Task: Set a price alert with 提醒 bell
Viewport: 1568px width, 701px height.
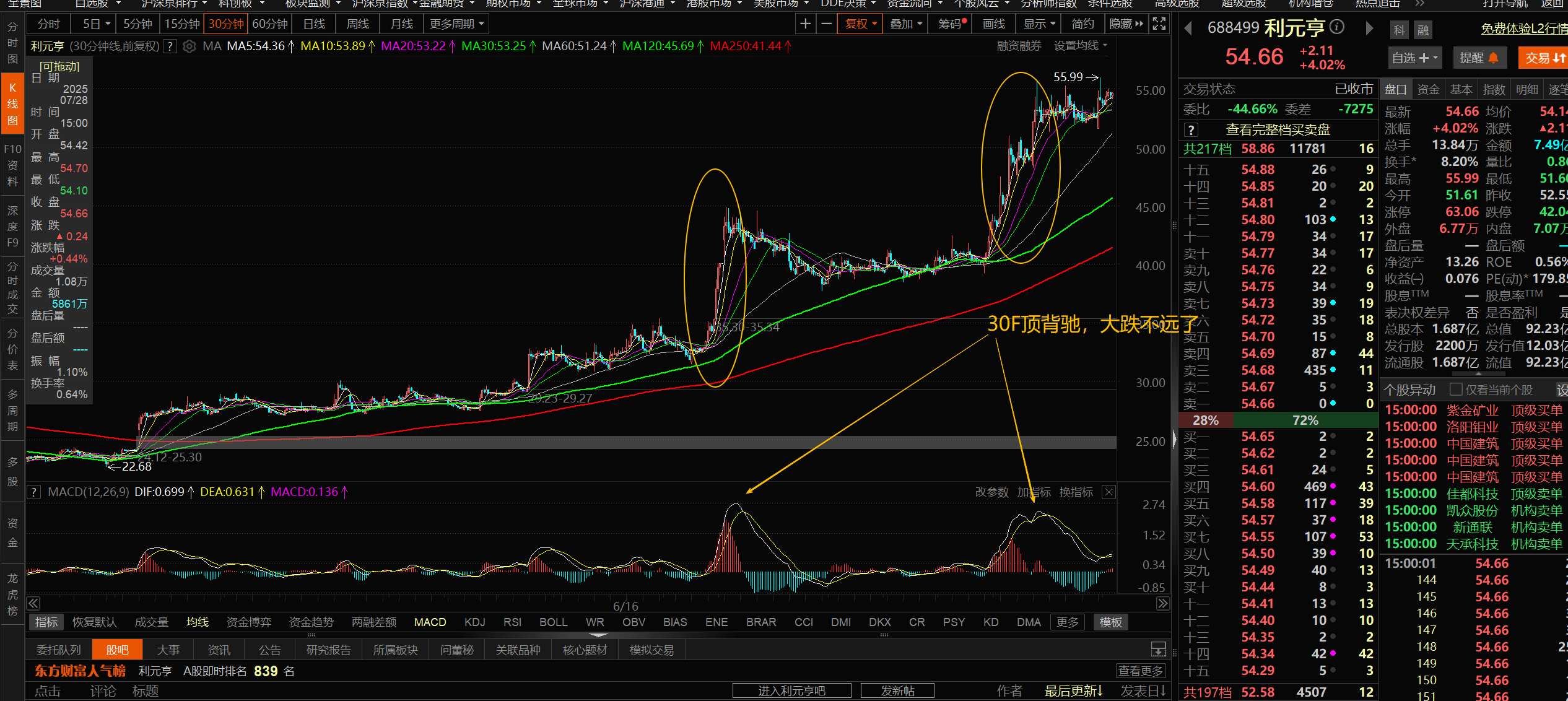Action: tap(1479, 58)
